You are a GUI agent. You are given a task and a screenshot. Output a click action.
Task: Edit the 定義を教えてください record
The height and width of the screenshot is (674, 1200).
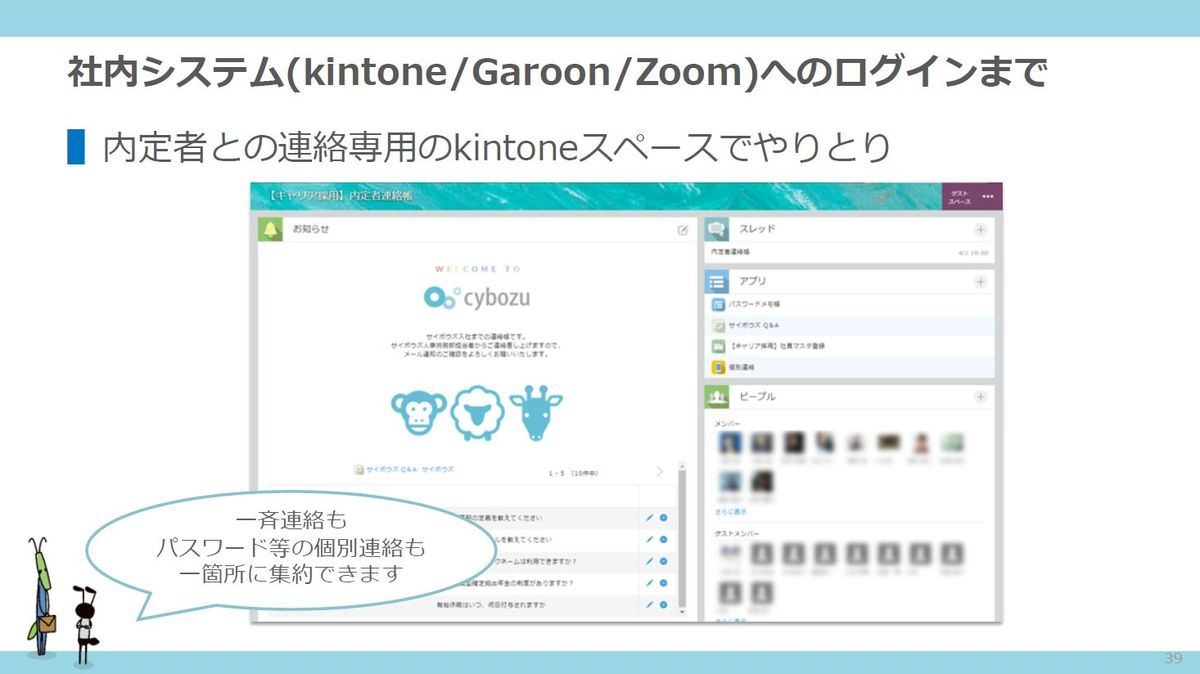[649, 518]
